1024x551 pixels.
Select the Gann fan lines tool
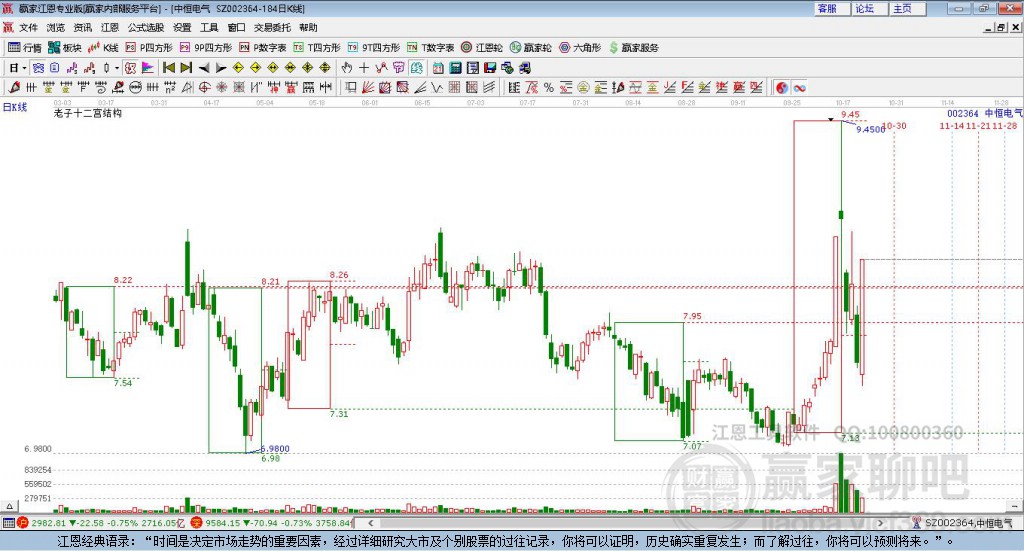tap(368, 87)
